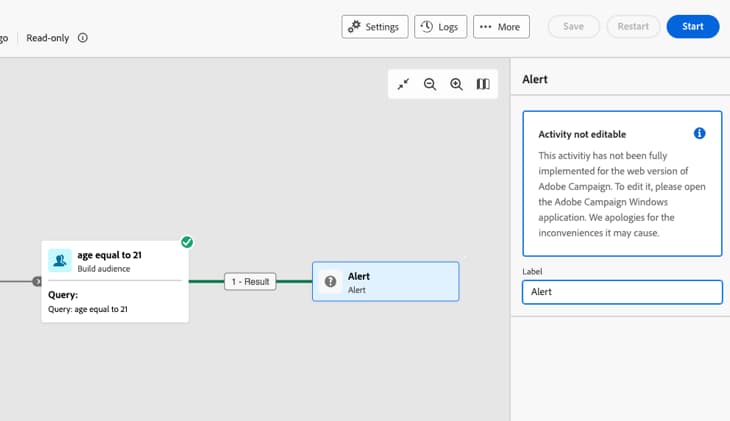This screenshot has height=421, width=730.
Task: Start the workflow
Action: [x=693, y=27]
